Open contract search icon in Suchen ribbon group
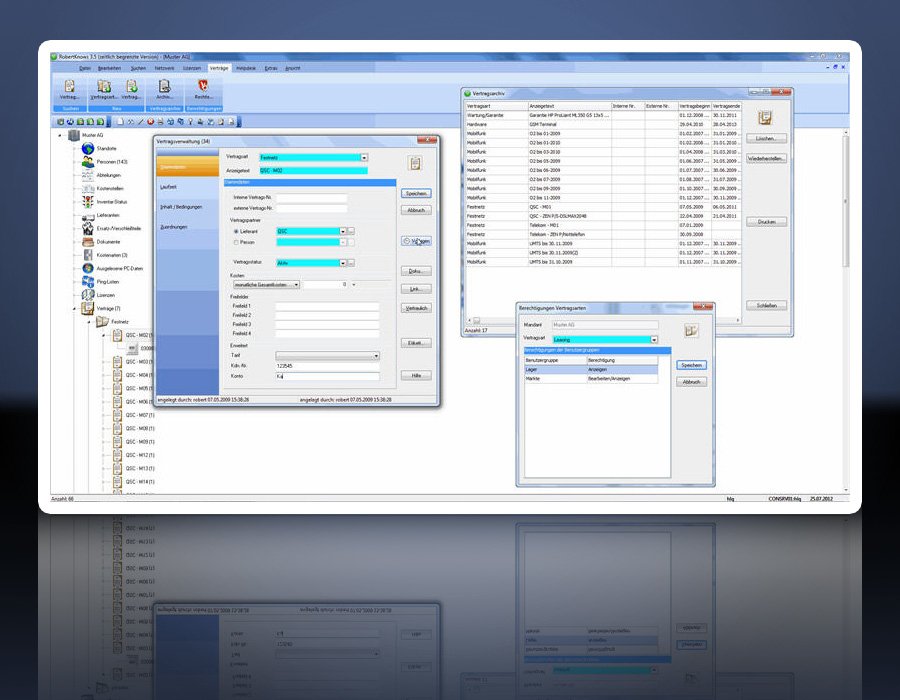Screen dimensions: 900x700 tap(69, 87)
